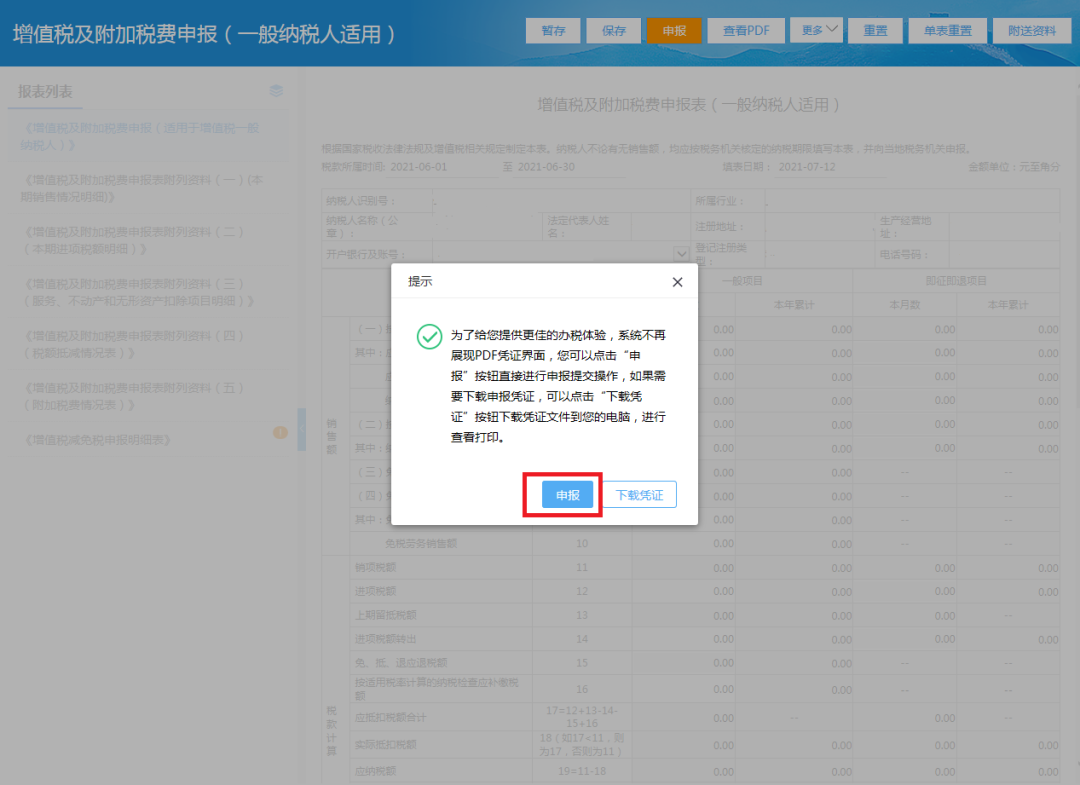
Task: Expand the 更多 dropdown menu
Action: point(816,30)
